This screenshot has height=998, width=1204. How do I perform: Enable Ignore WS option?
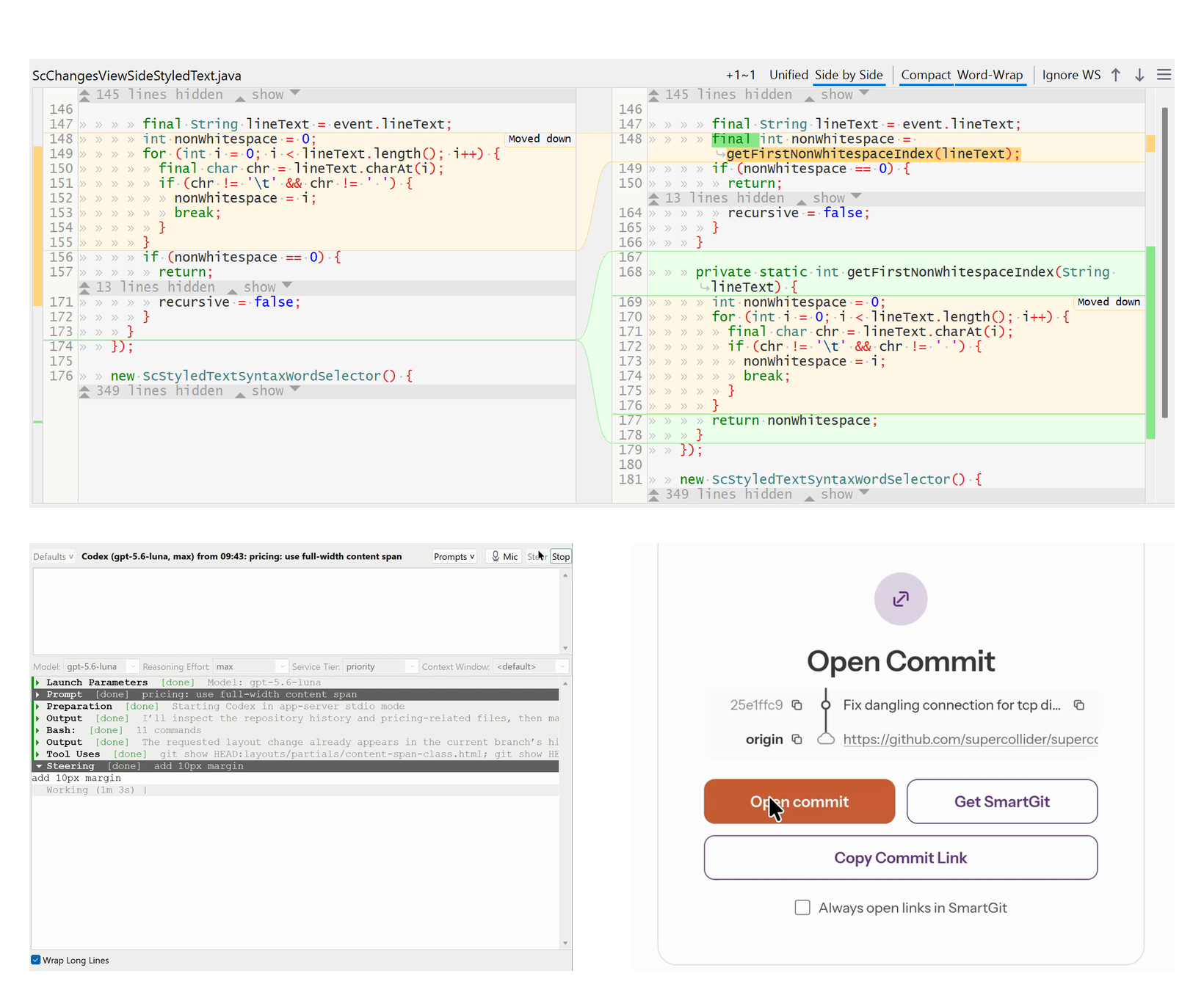coord(1071,75)
